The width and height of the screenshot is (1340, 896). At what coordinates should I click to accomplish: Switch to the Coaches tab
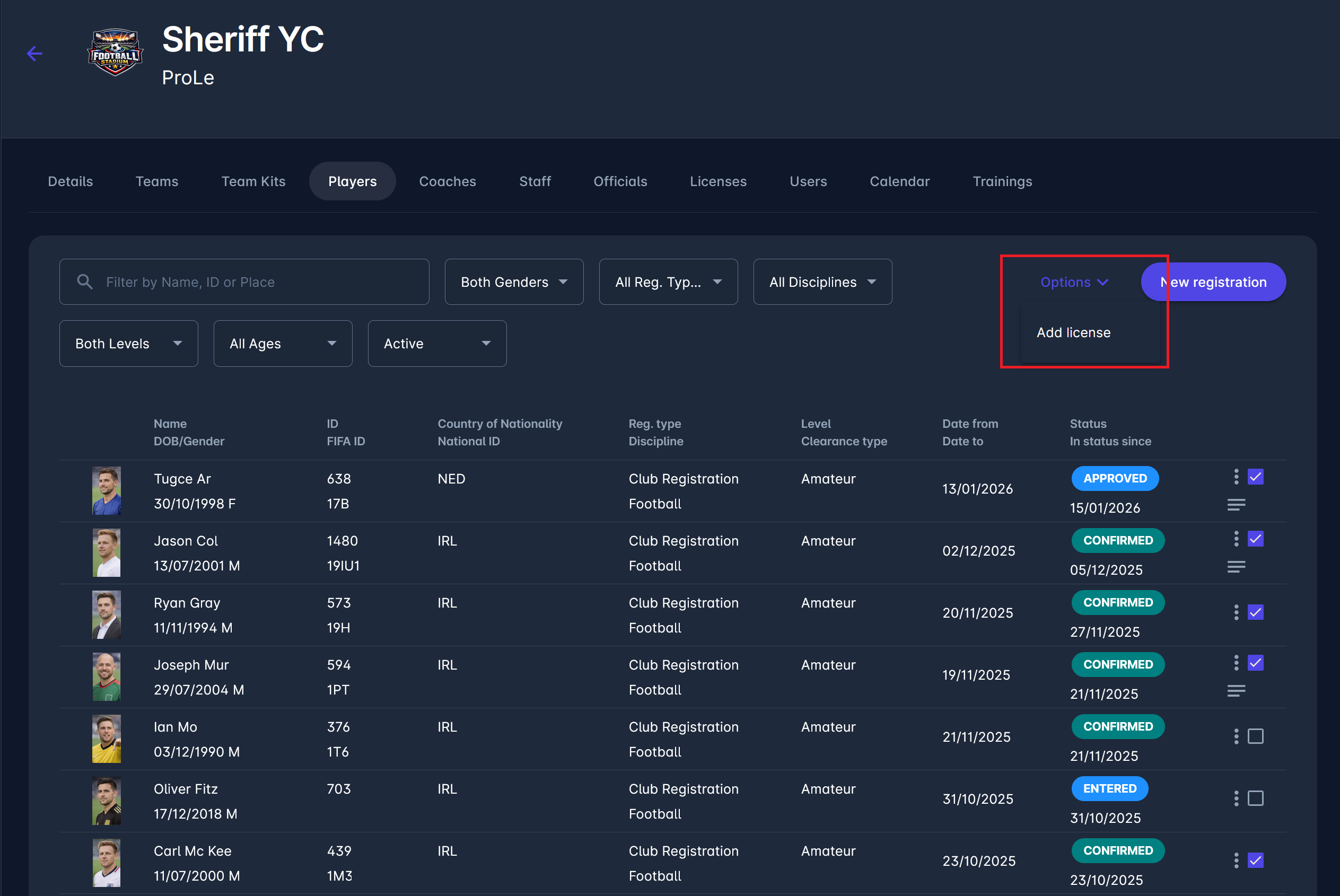448,181
